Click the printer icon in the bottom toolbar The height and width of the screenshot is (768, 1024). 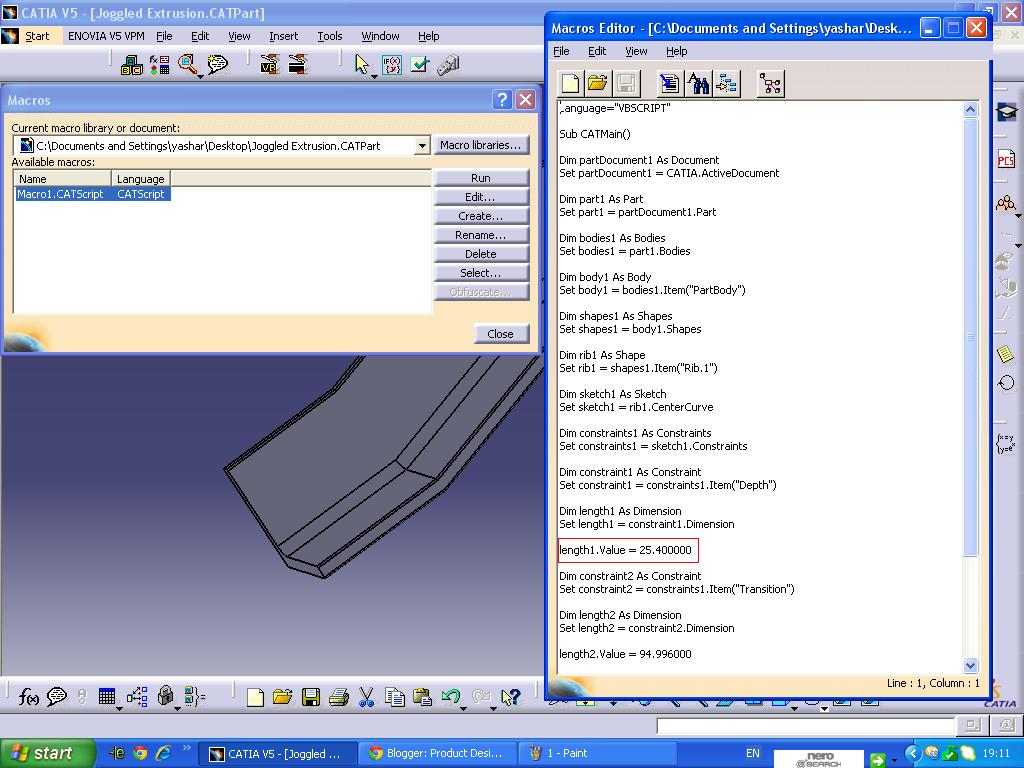tap(338, 697)
